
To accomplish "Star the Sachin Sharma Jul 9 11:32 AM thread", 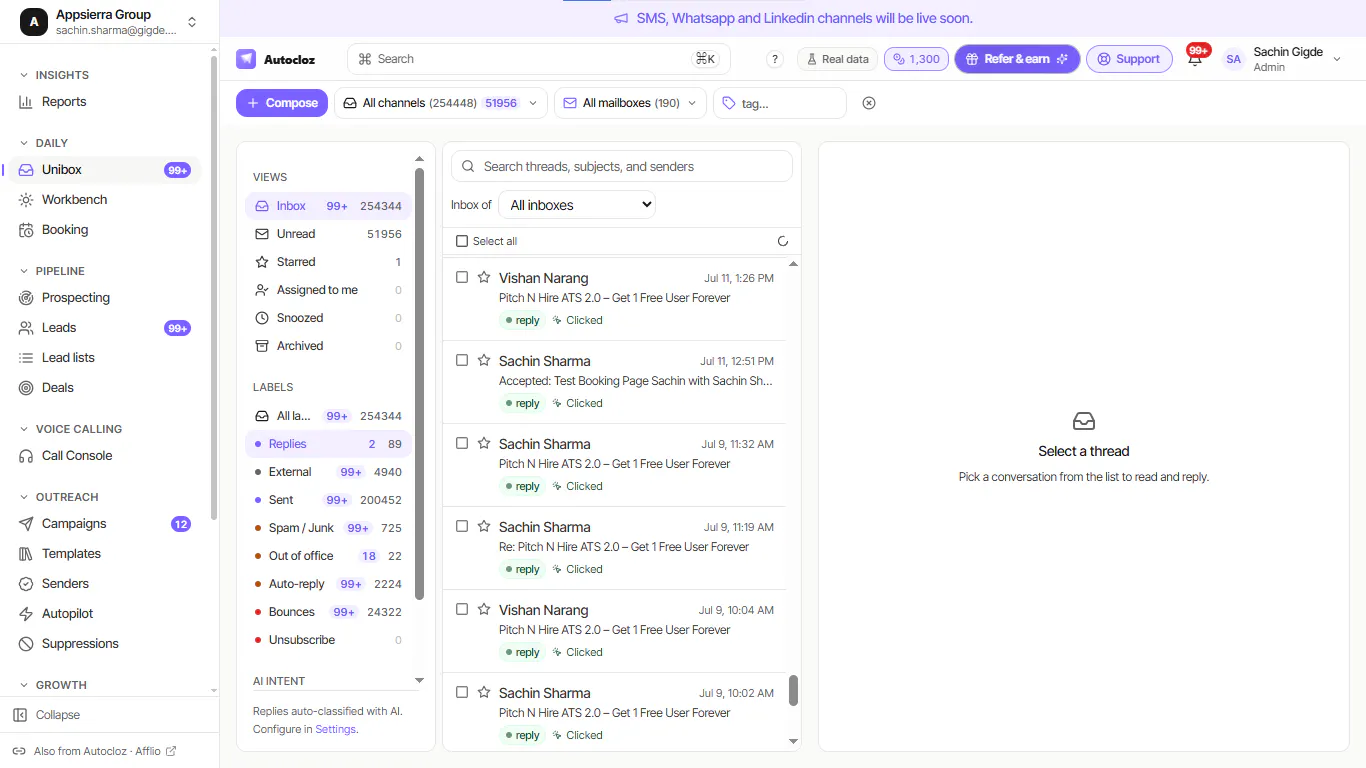I will (x=484, y=443).
